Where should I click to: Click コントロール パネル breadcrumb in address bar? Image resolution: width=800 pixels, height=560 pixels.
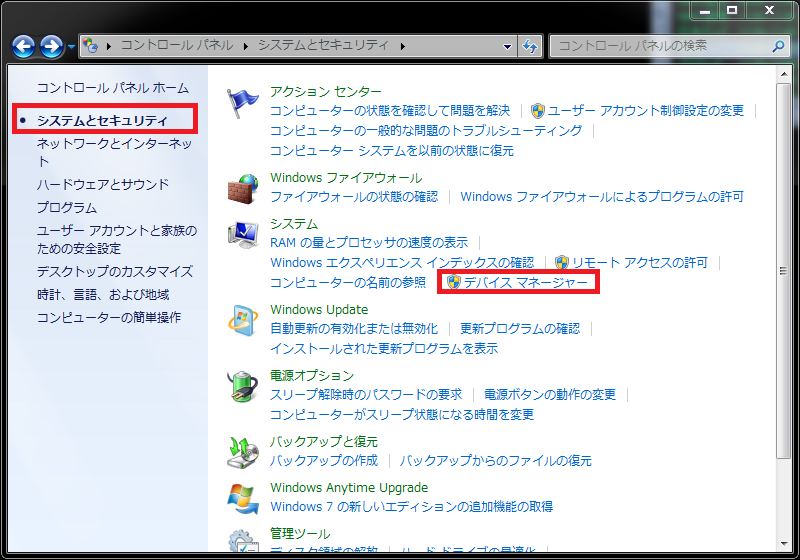(177, 45)
